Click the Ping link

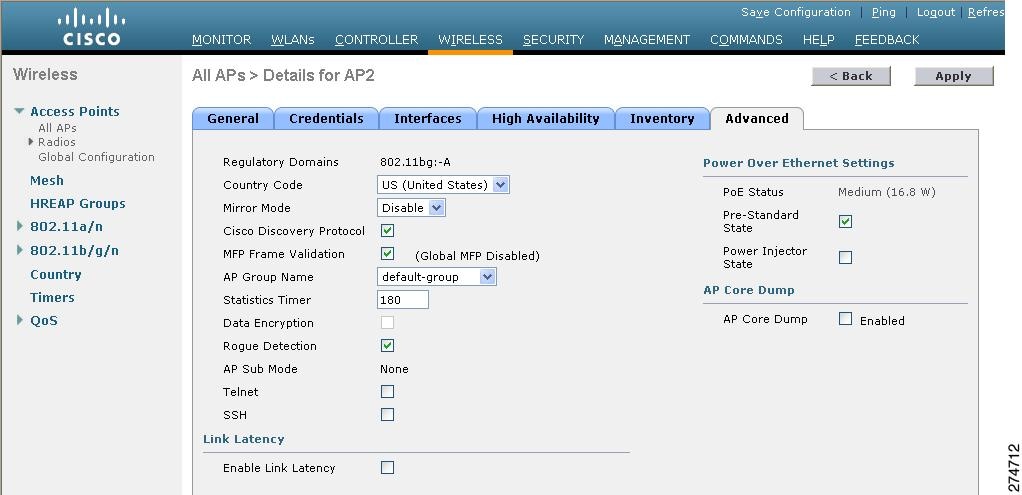(884, 12)
